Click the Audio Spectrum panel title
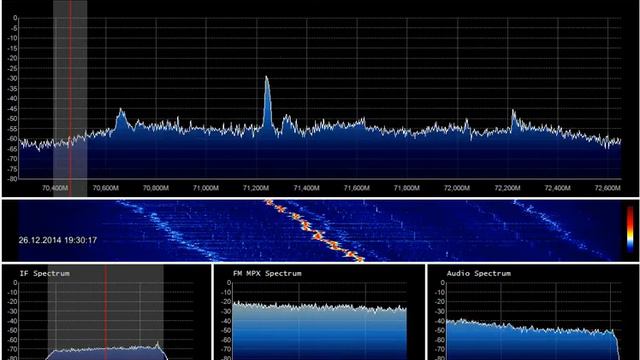 point(478,273)
